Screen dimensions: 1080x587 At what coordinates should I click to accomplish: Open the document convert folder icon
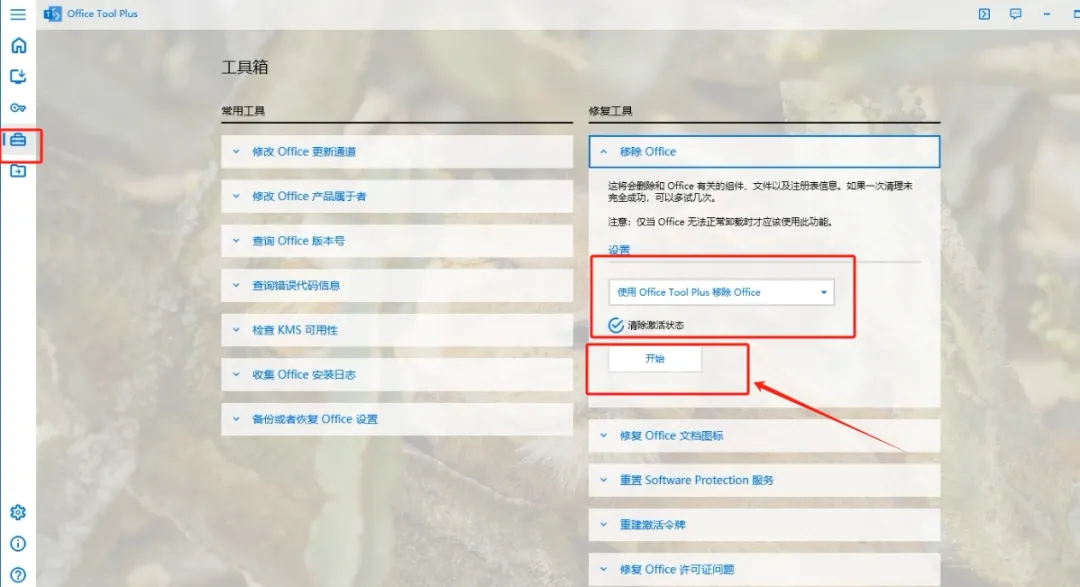[x=18, y=171]
